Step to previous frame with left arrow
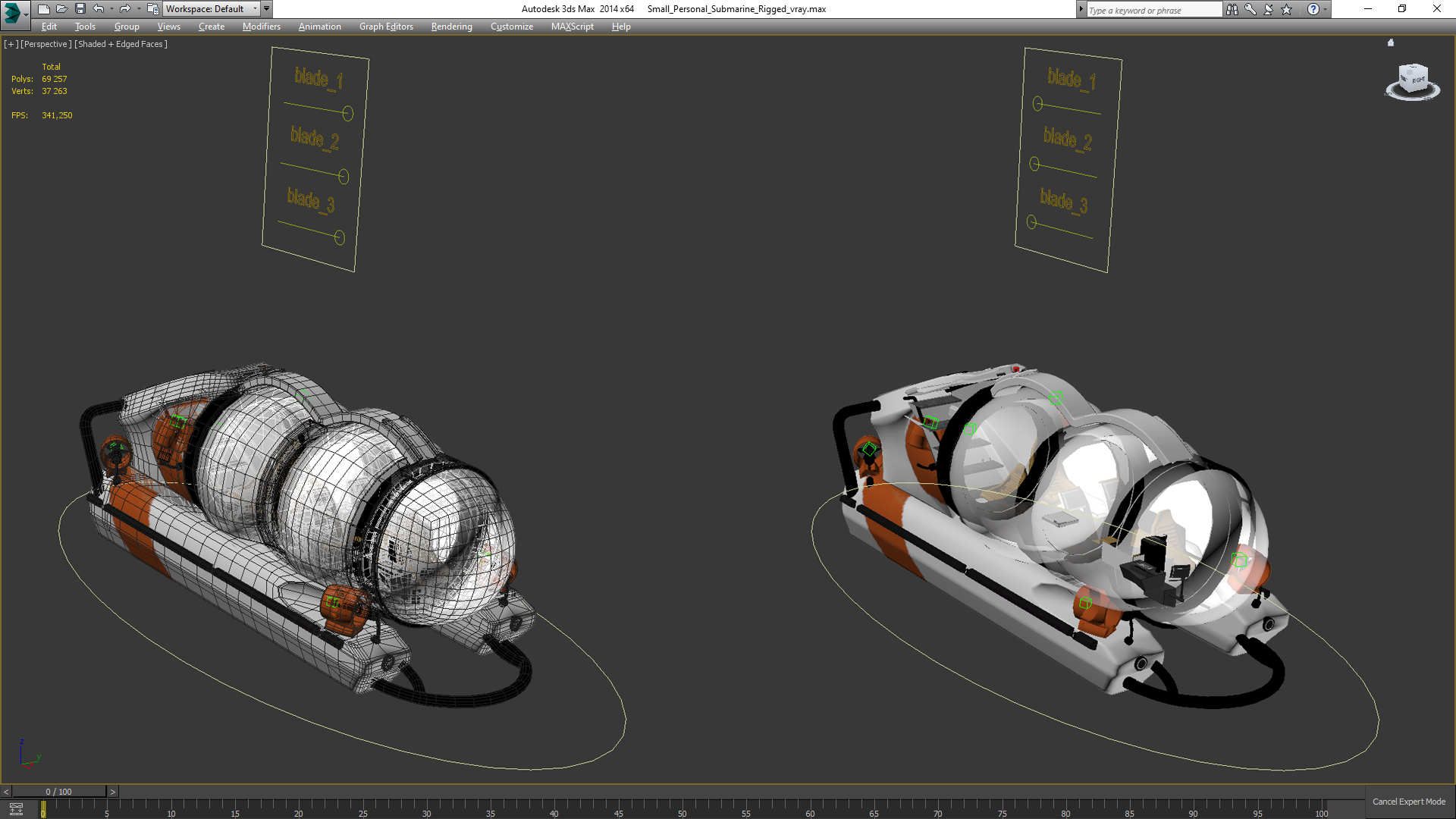Viewport: 1456px width, 819px height. (6, 792)
